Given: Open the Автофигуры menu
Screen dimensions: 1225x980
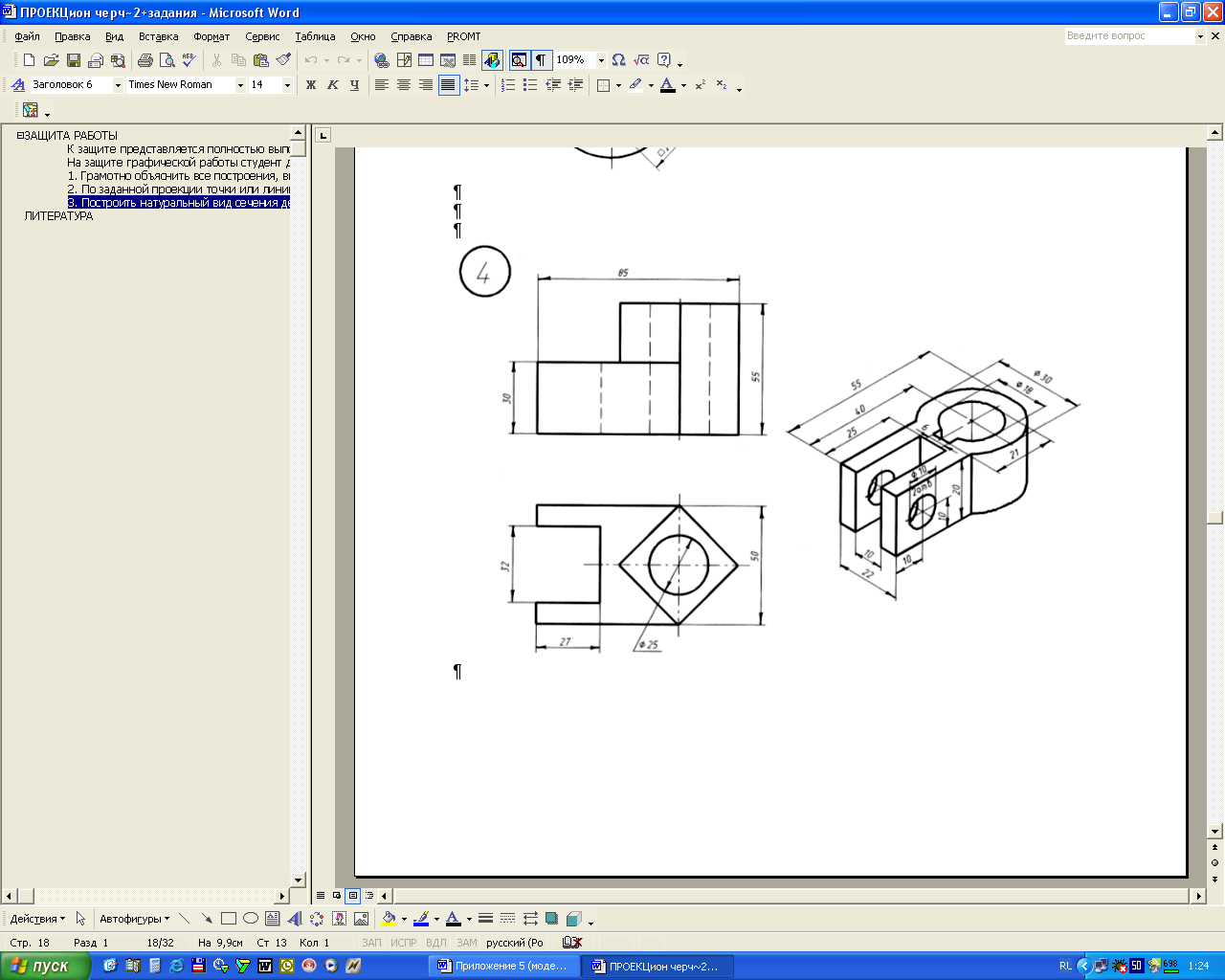Looking at the screenshot, I should pyautogui.click(x=134, y=919).
